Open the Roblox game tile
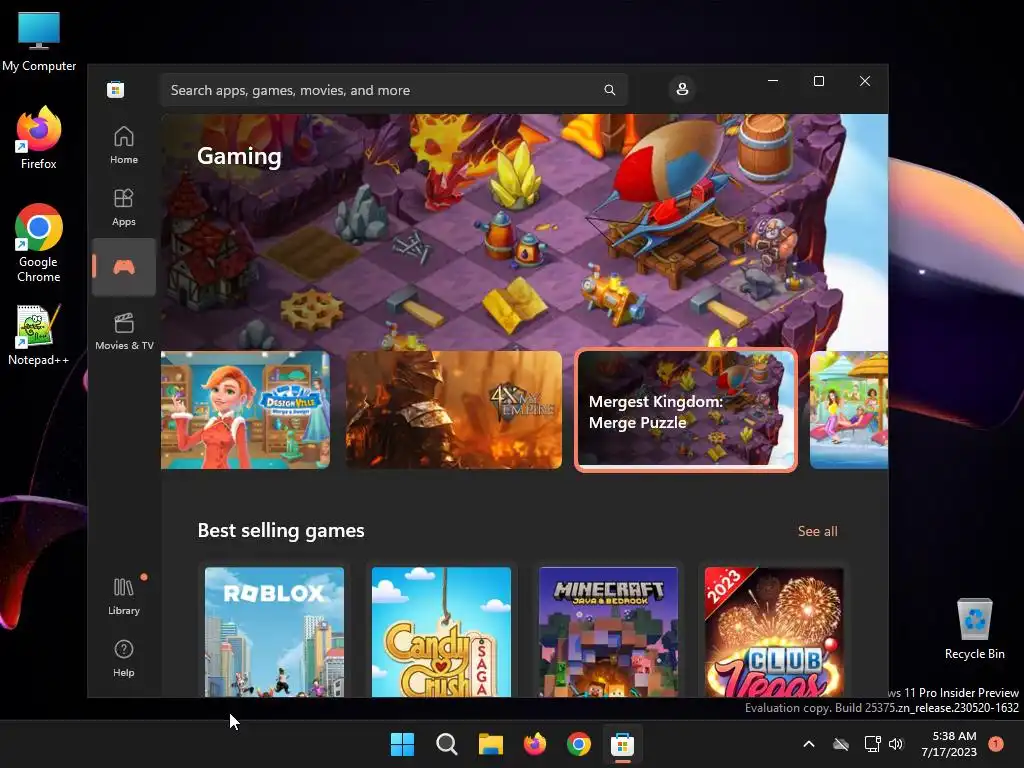 274,632
